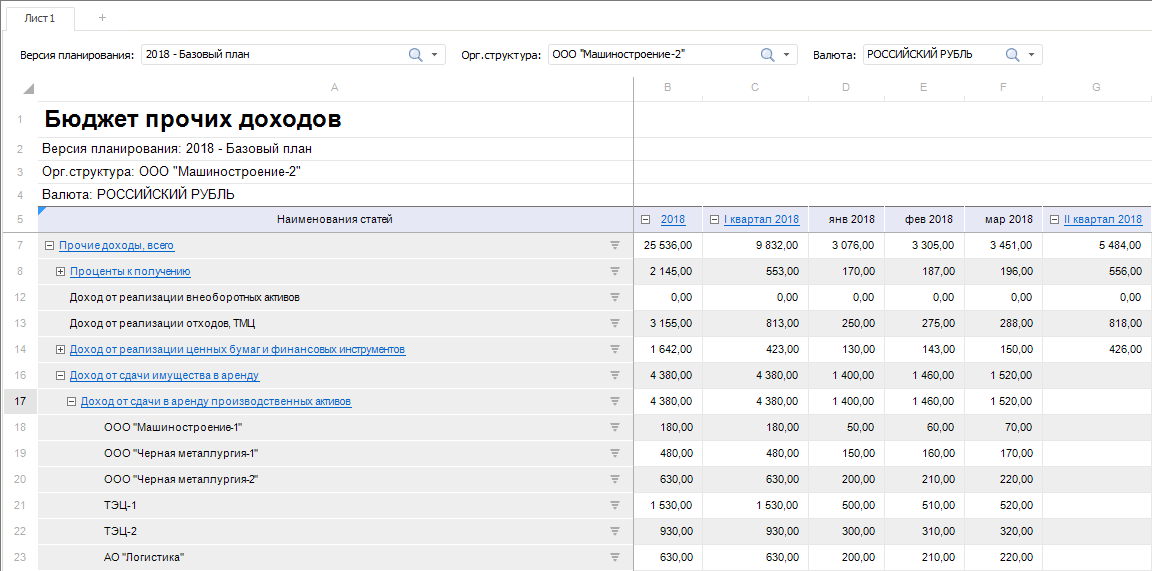Viewport: 1152px width, 571px height.
Task: Click Доход от сдачи в аренду производственных активов link
Action: point(215,402)
